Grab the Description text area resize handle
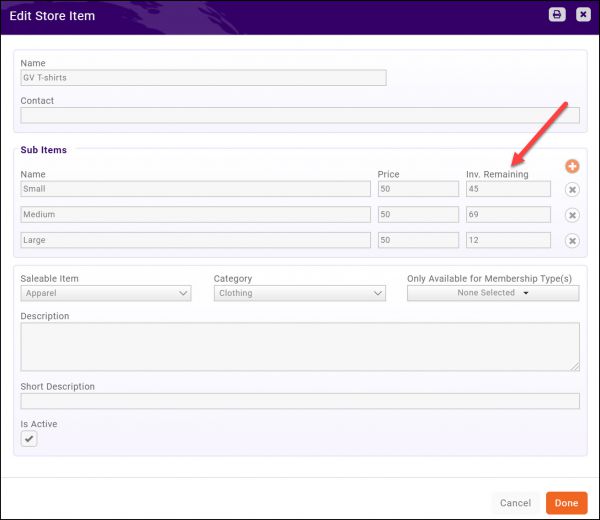The width and height of the screenshot is (600, 520). pyautogui.click(x=575, y=367)
